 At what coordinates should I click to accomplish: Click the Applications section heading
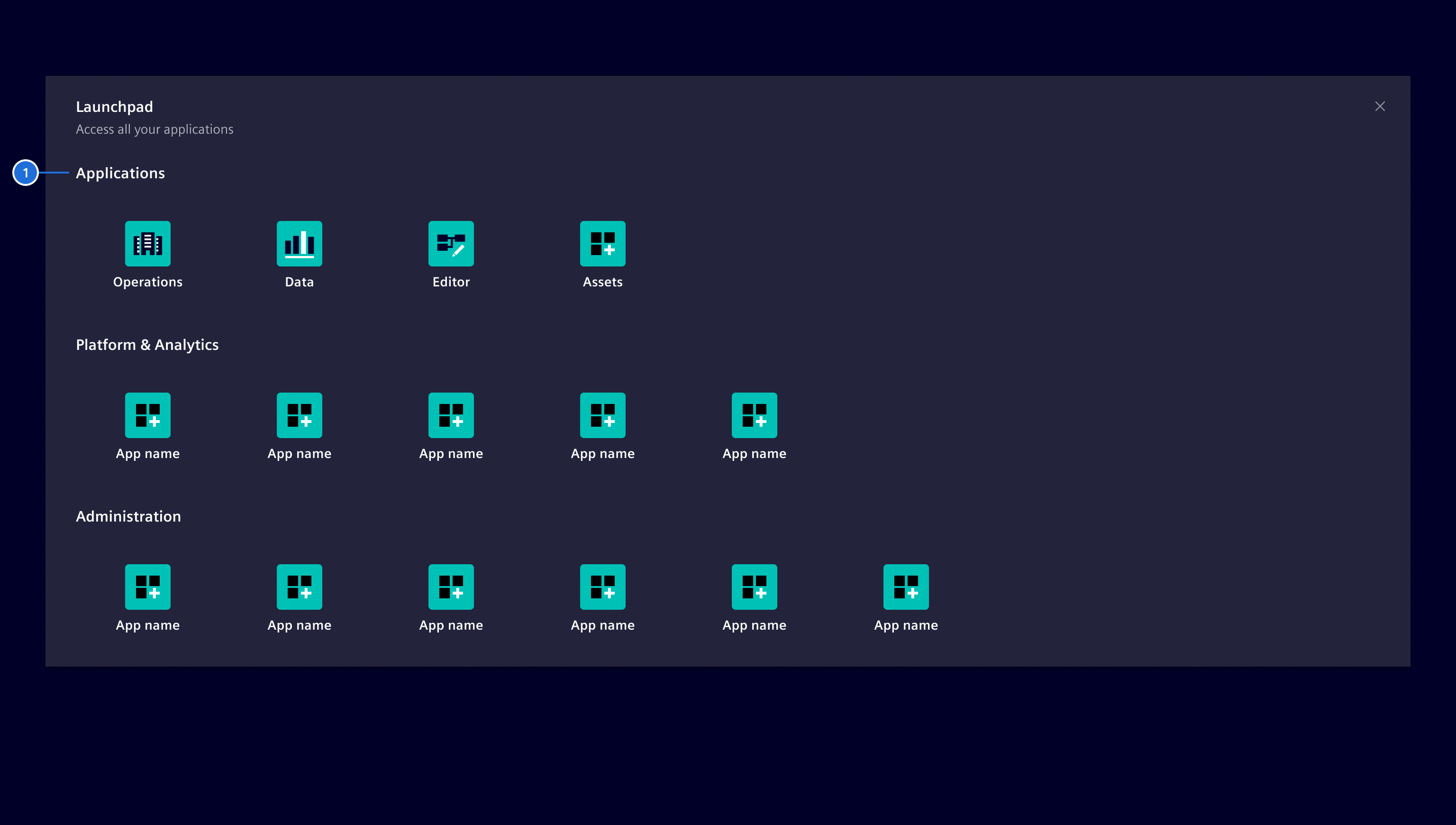click(x=120, y=173)
